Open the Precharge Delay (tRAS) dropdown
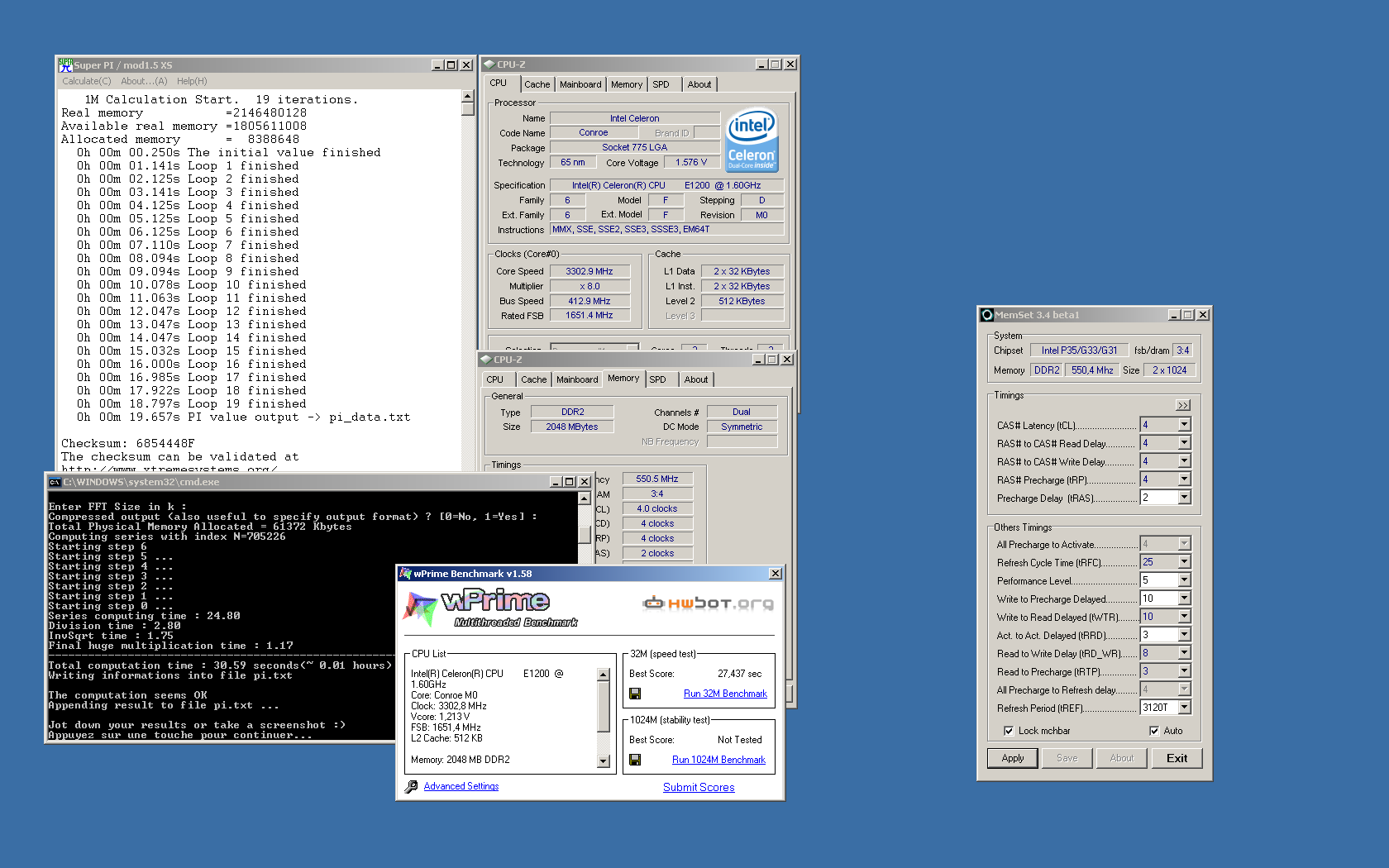 click(x=1184, y=498)
